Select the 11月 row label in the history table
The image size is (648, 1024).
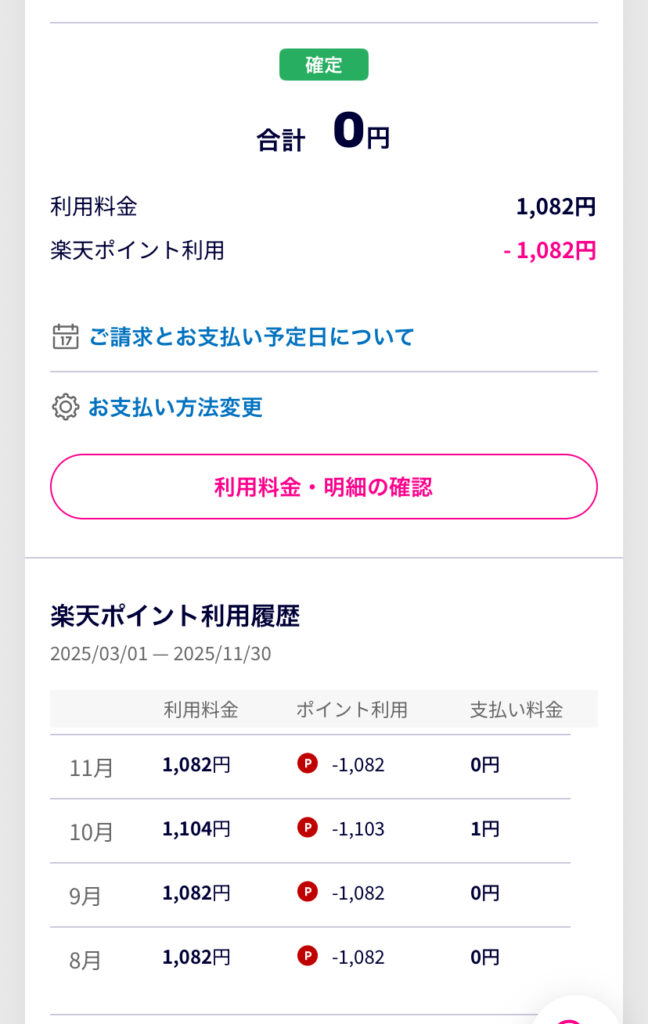coord(91,768)
